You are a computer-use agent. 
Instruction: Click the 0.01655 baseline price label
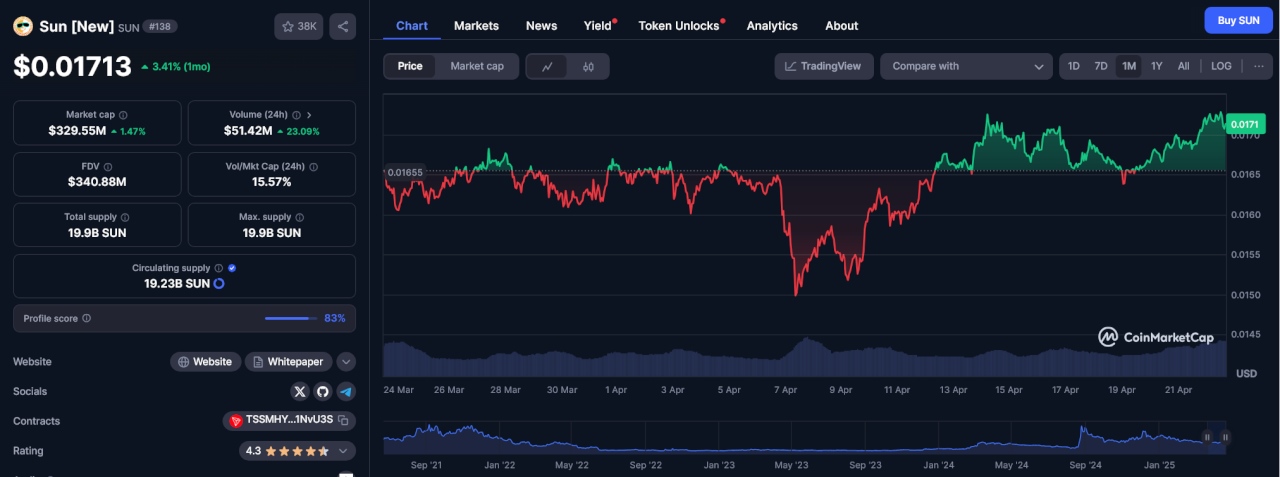405,172
